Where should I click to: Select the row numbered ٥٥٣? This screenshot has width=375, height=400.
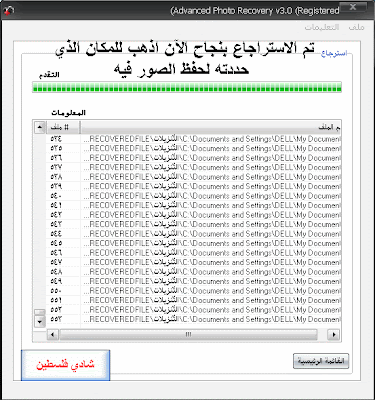(x=194, y=319)
